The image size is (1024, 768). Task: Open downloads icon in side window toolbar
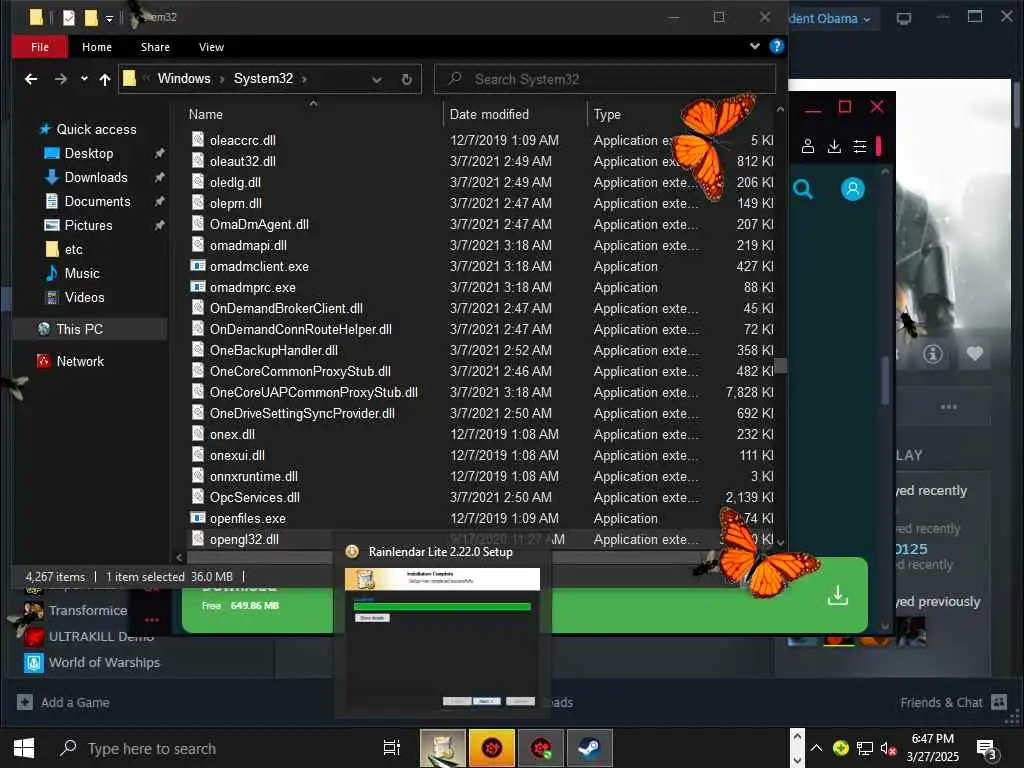pos(834,146)
